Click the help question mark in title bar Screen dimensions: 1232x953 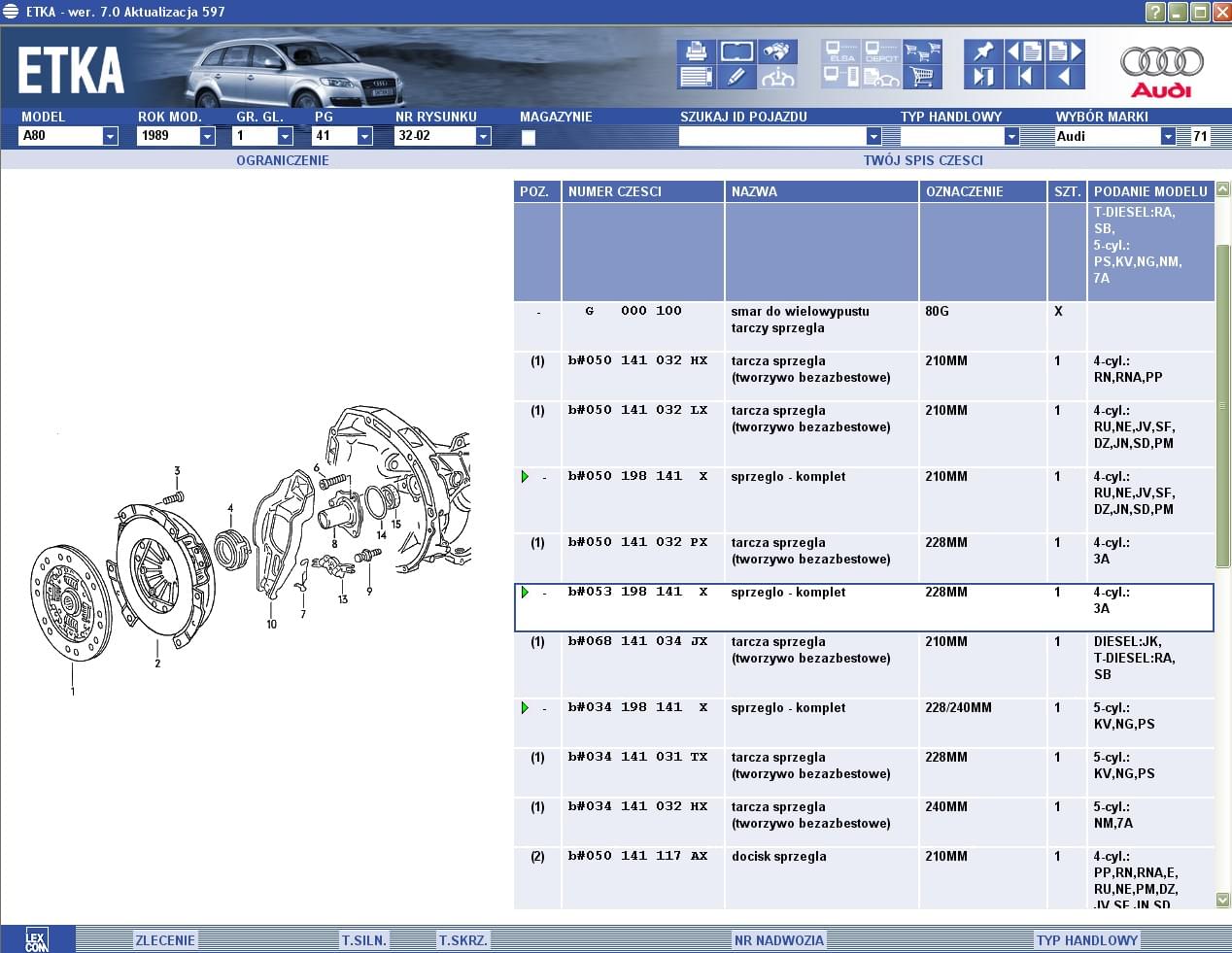[x=1154, y=12]
